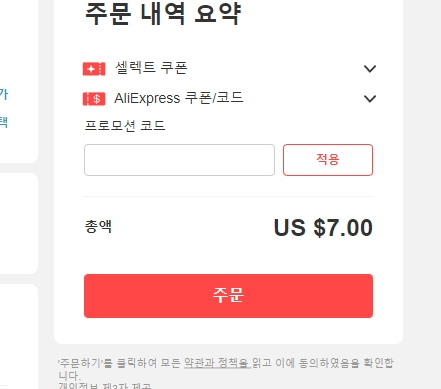Image resolution: width=441 pixels, height=389 pixels.
Task: Open the blue link ending in 택
Action: [x=4, y=122]
